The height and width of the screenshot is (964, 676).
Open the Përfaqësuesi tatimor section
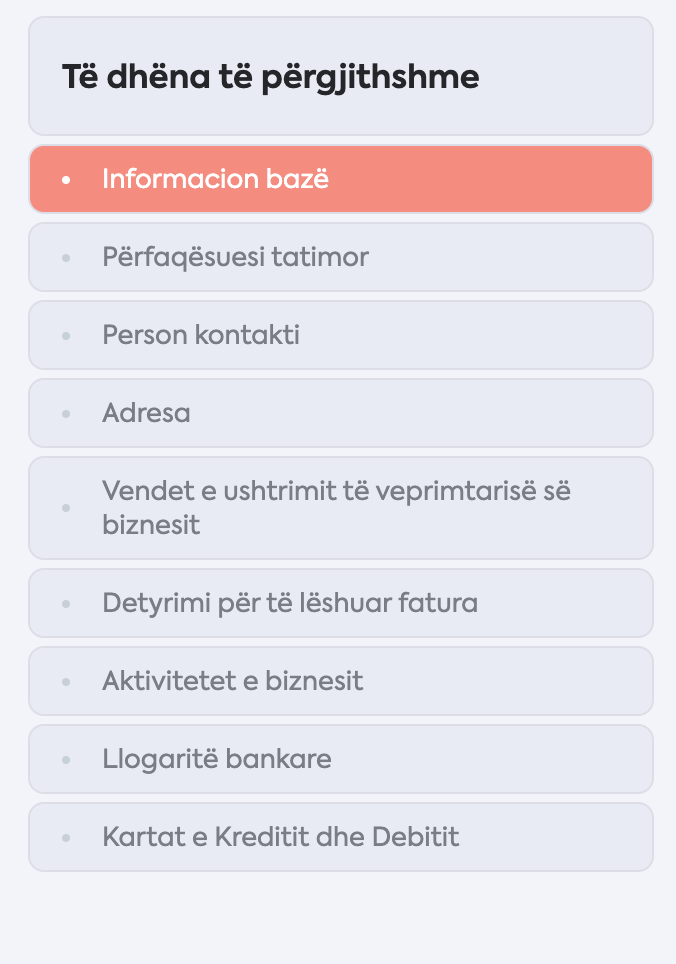tap(340, 257)
